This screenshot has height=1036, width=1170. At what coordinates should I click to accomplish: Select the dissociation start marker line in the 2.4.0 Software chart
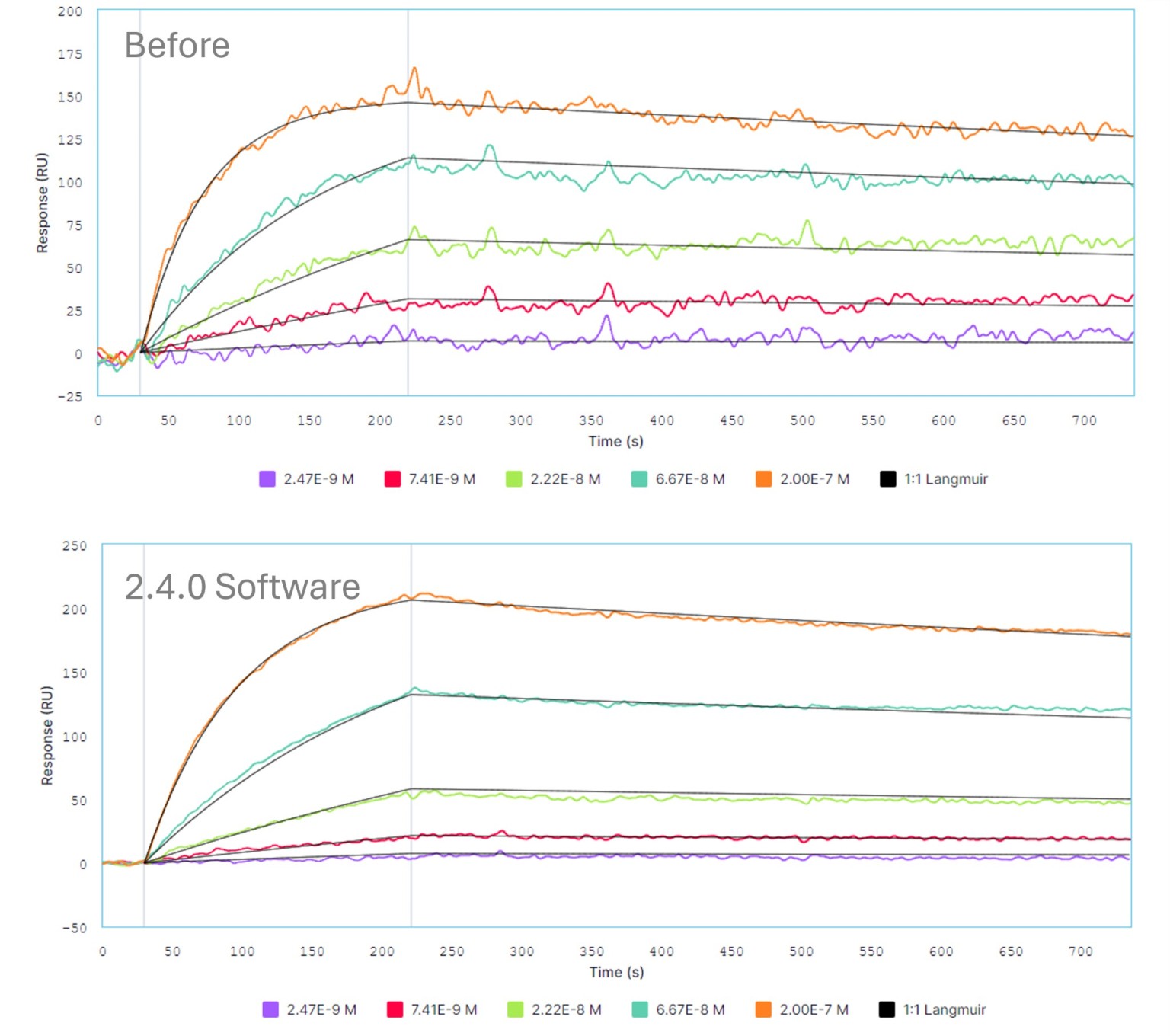[411, 762]
